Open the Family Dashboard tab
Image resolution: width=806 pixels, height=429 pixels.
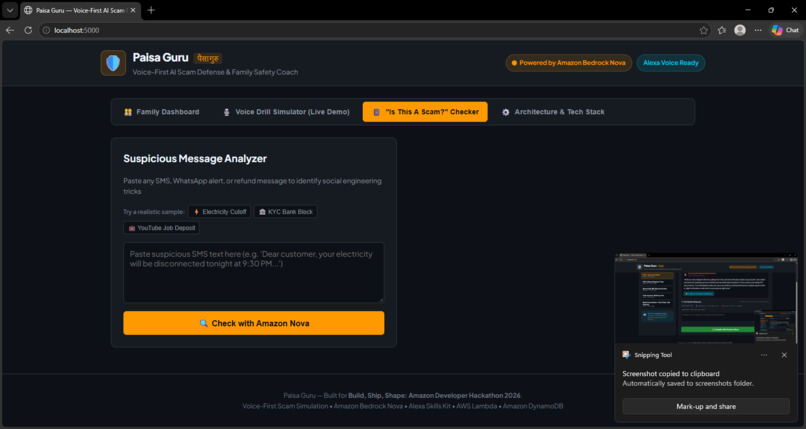(161, 112)
